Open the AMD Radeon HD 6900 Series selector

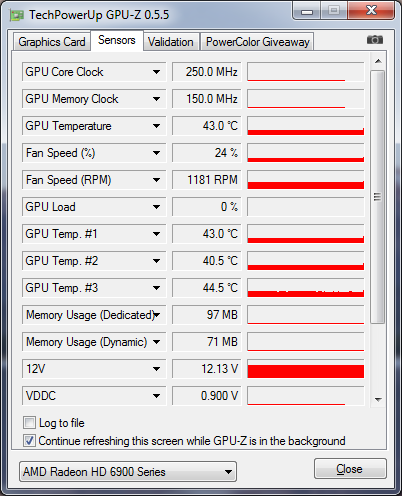(128, 472)
